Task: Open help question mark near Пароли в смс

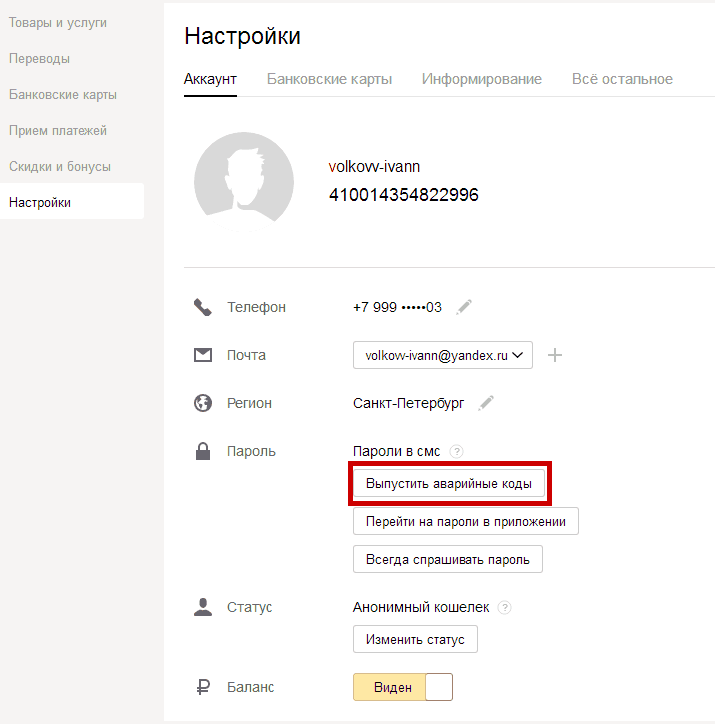Action: pos(457,451)
